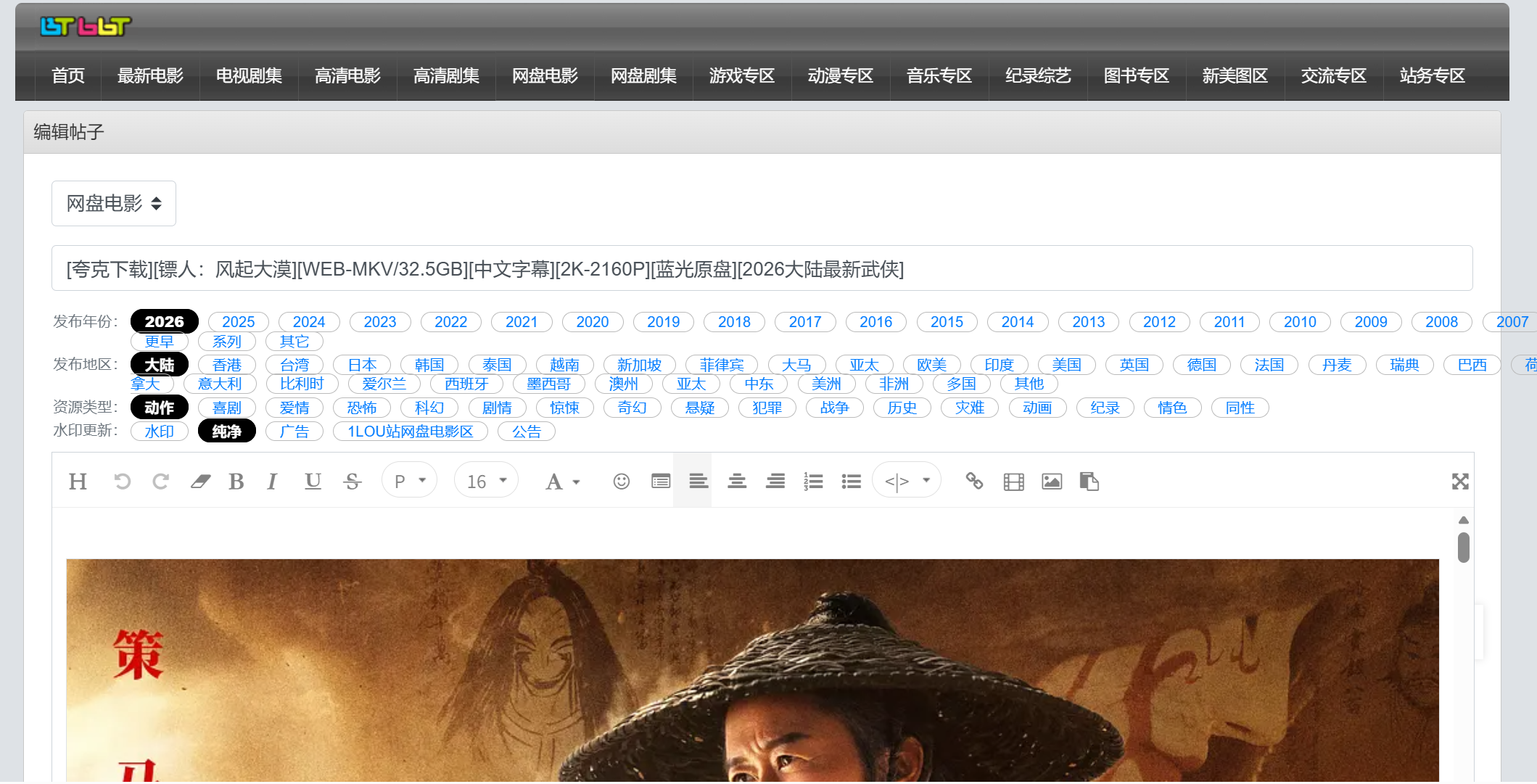Screen dimensions: 1537x784
Task: Click the editor scrollbar up arrow
Action: click(x=1464, y=520)
